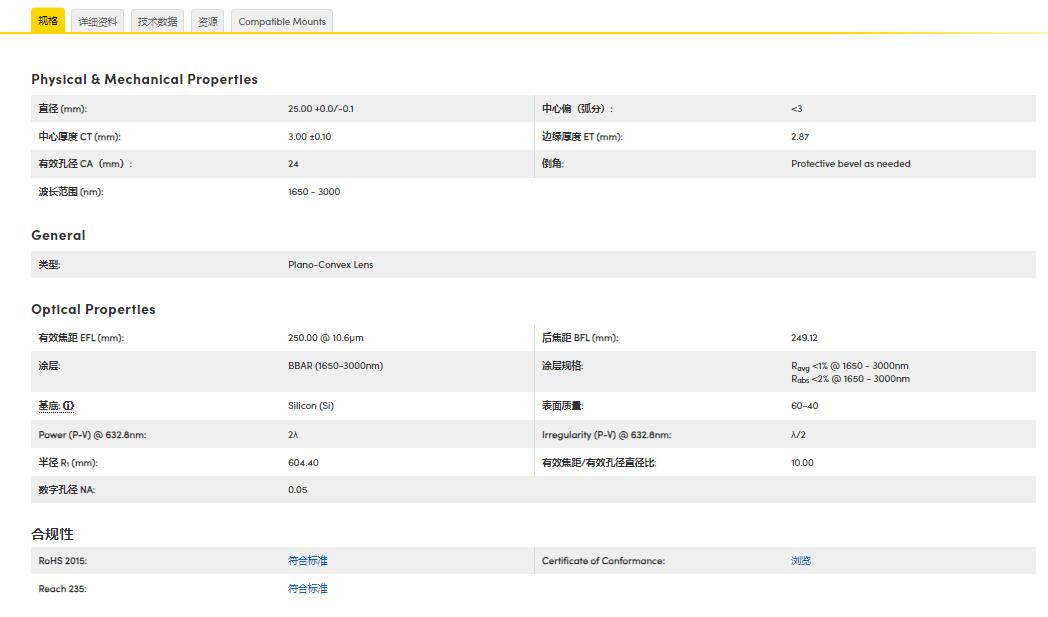This screenshot has height=617, width=1048.
Task: Click the Optical Properties heading
Action: point(93,309)
